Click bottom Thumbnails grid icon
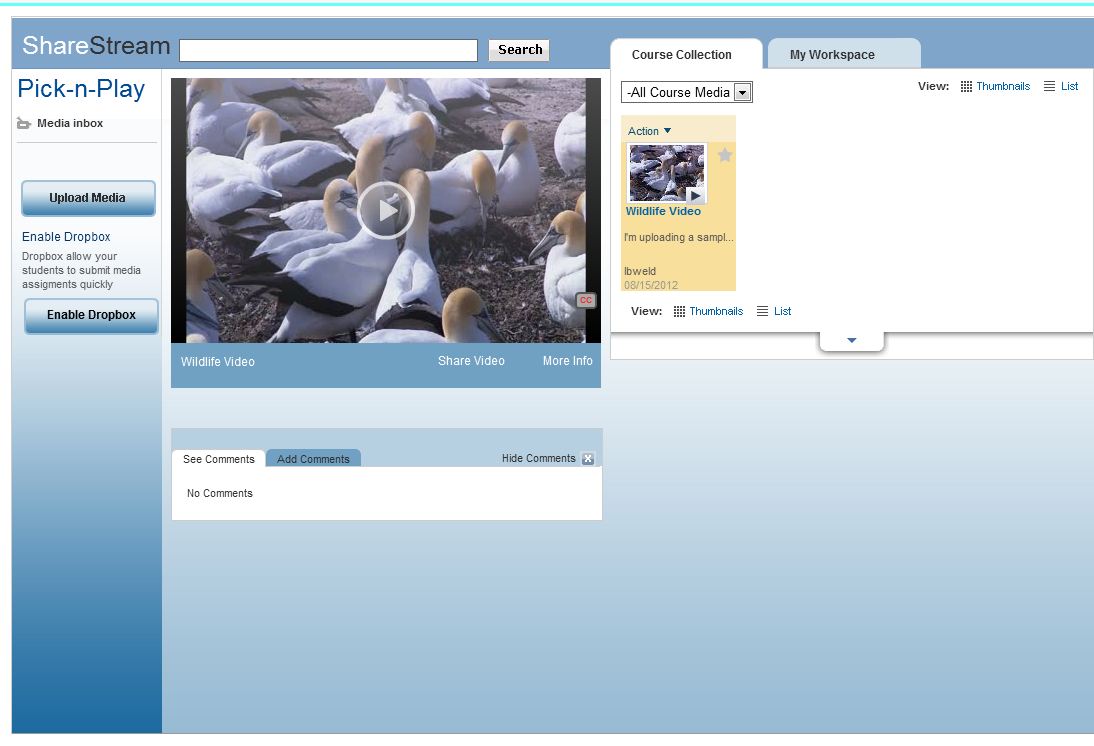Image resolution: width=1094 pixels, height=746 pixels. tap(680, 311)
